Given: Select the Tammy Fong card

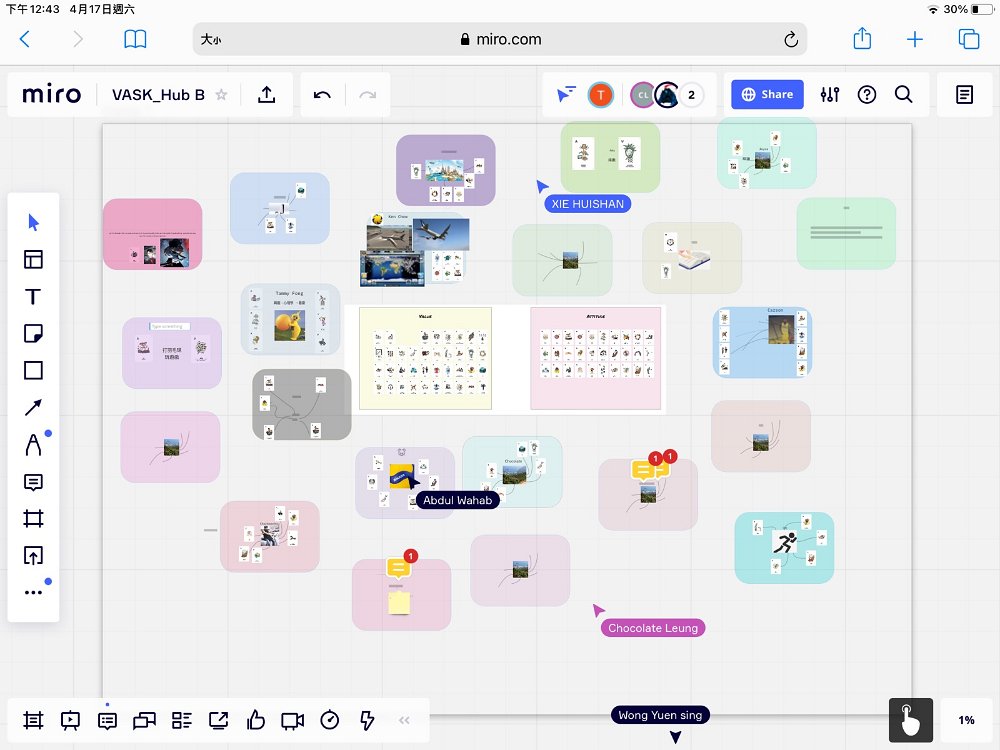Looking at the screenshot, I should [290, 320].
